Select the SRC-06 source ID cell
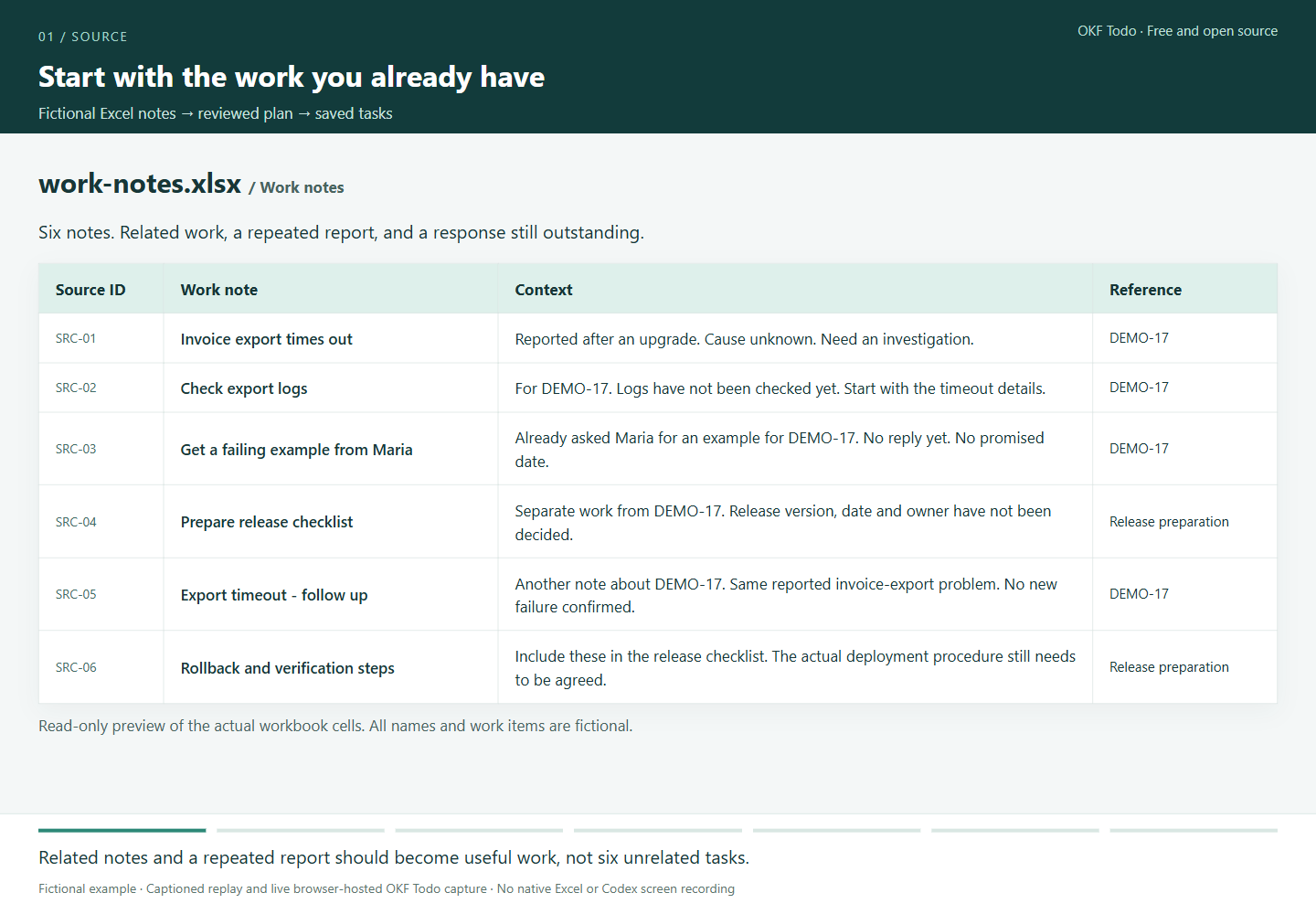Screen dimensions: 1316x914 101,667
